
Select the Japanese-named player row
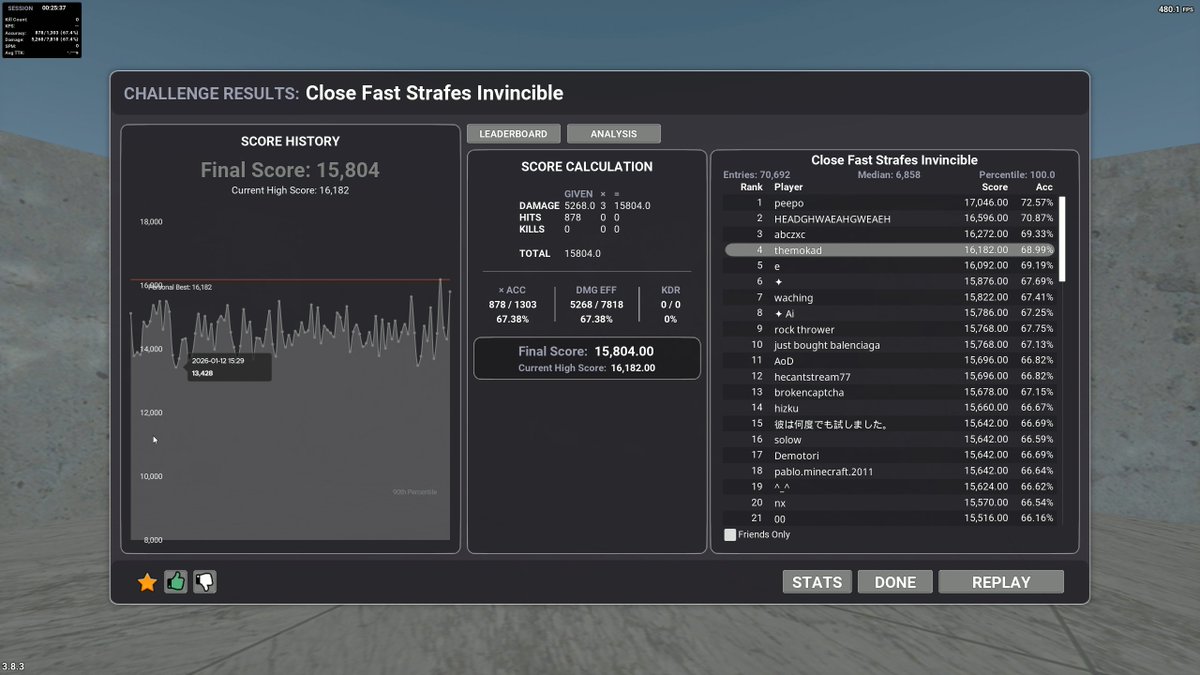click(889, 424)
